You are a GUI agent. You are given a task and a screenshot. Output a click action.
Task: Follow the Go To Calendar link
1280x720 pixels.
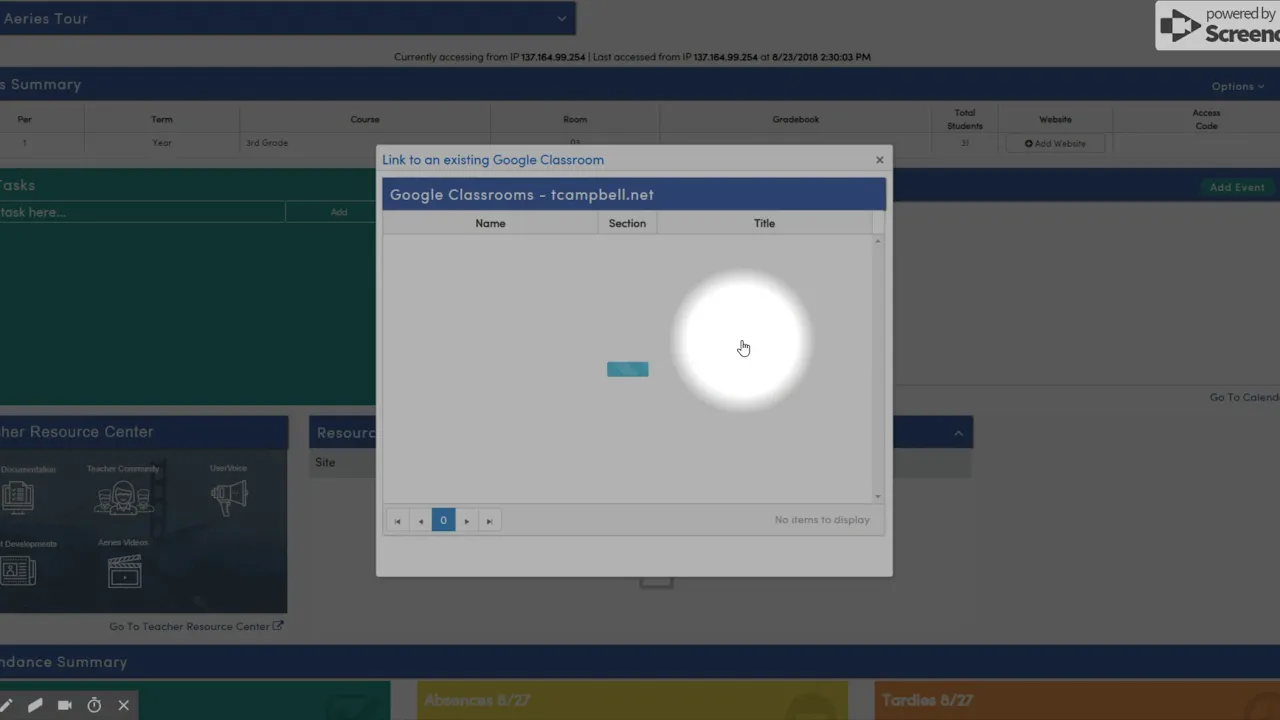[x=1244, y=397]
